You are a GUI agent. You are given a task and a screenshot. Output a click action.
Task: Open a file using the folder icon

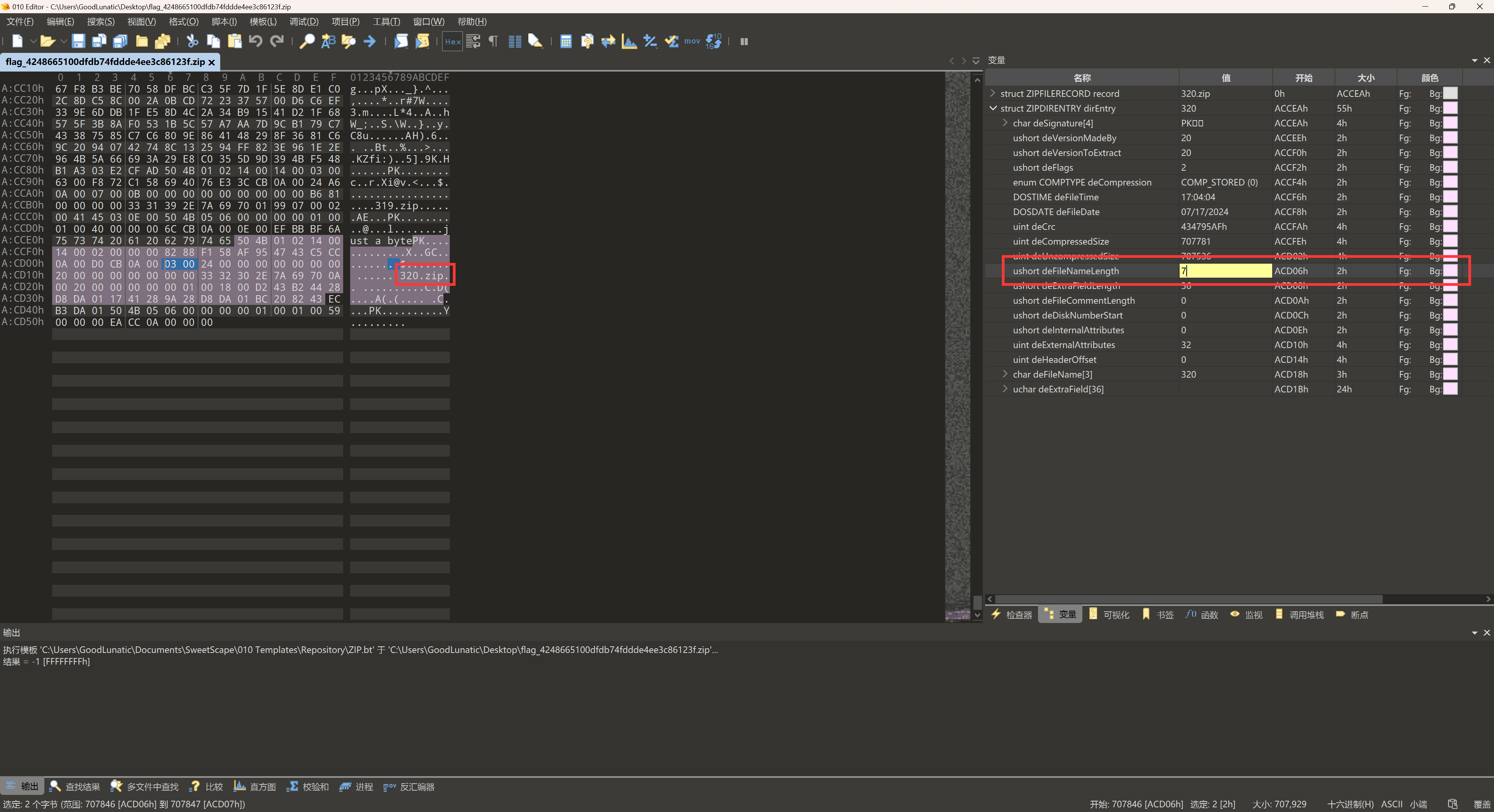[x=47, y=41]
